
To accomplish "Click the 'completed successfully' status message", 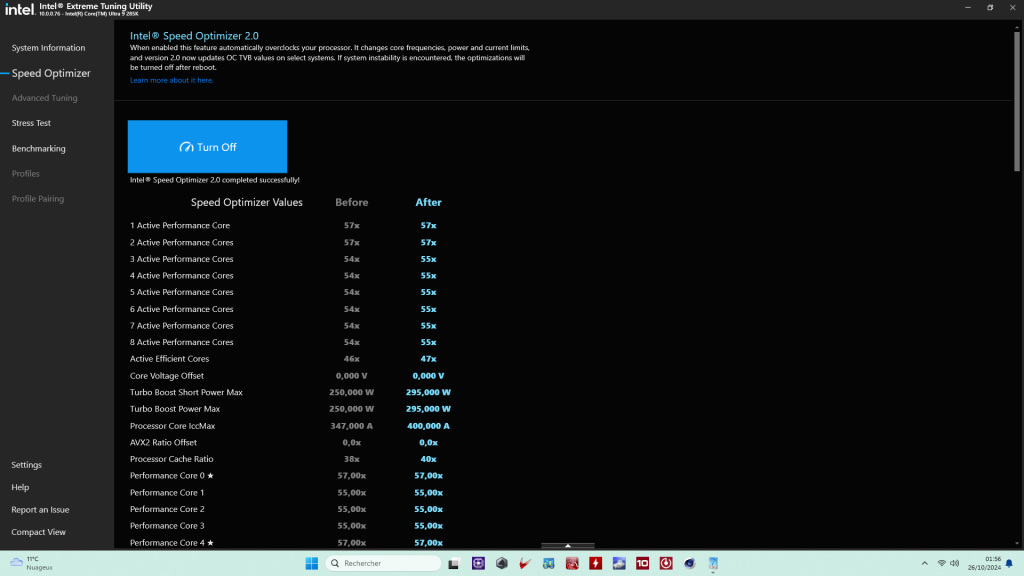I will pos(214,180).
